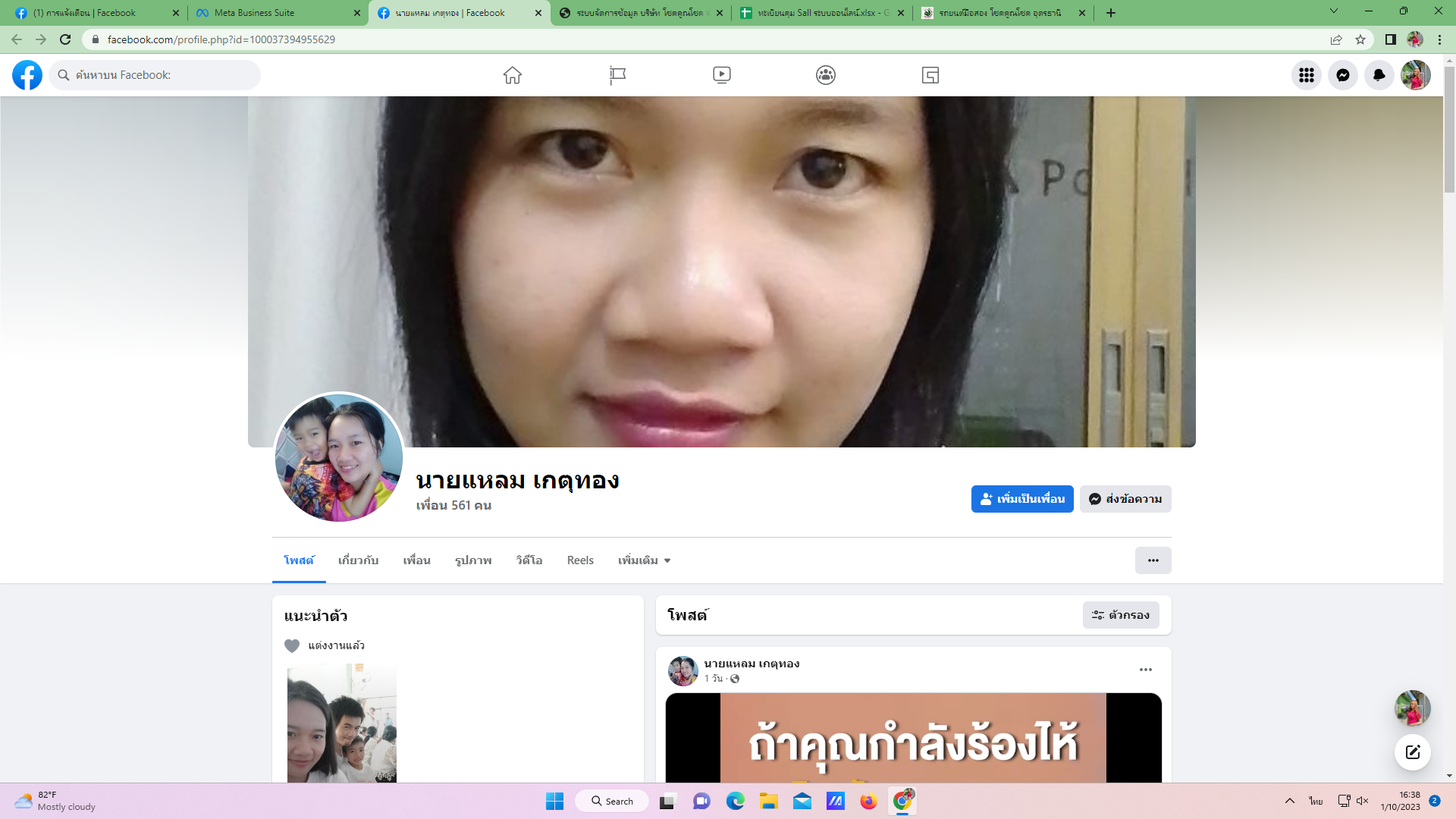Open the Gaming icon in navigation
Image resolution: width=1456 pixels, height=819 pixels.
930,75
